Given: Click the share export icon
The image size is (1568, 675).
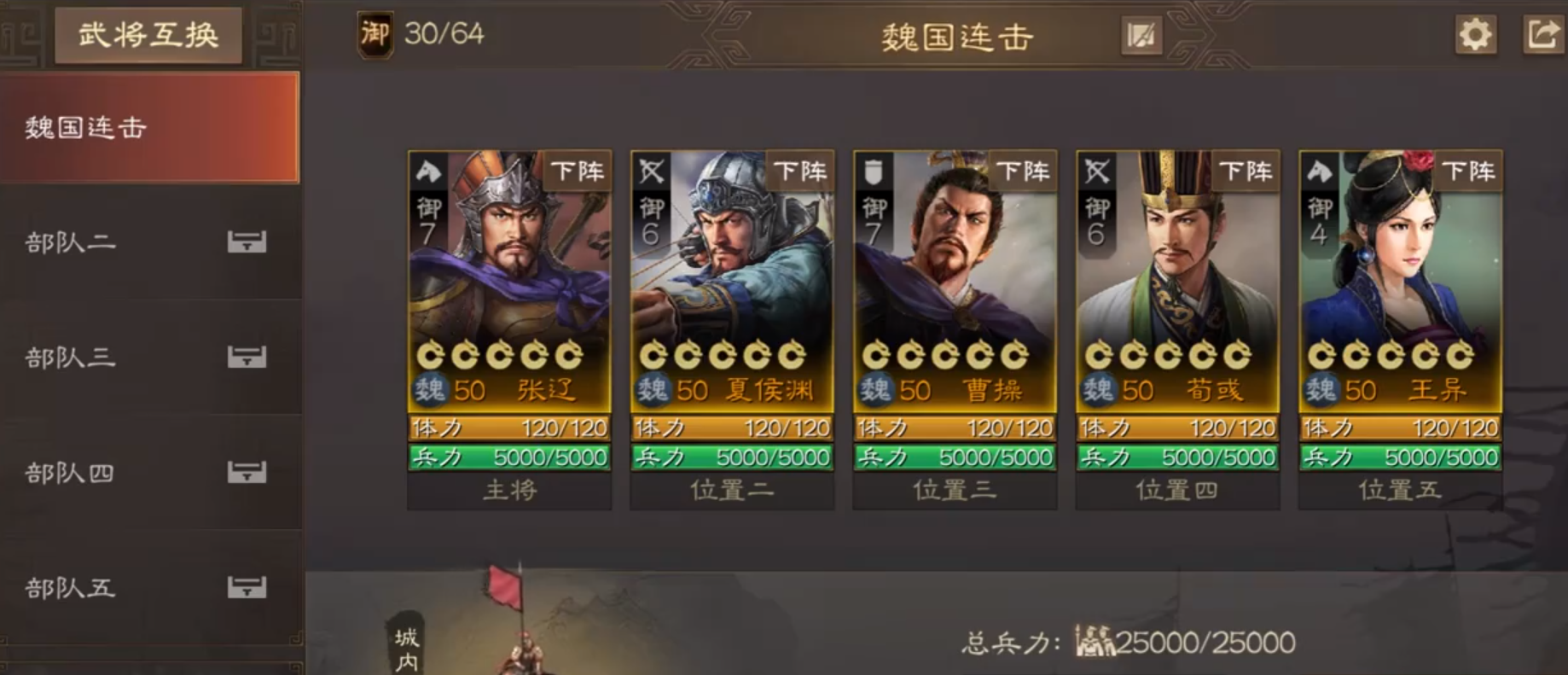Looking at the screenshot, I should click(1542, 35).
